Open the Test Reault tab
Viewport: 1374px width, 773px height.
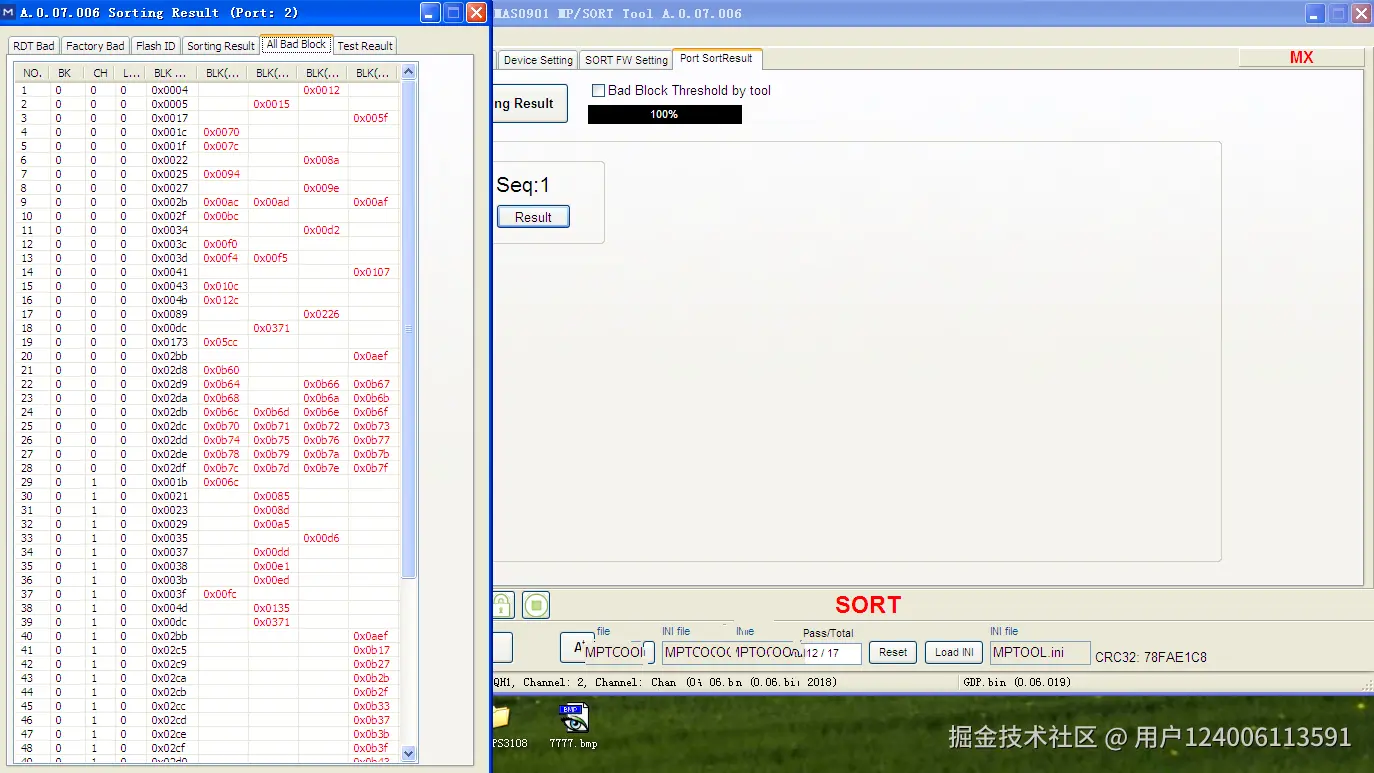[364, 45]
